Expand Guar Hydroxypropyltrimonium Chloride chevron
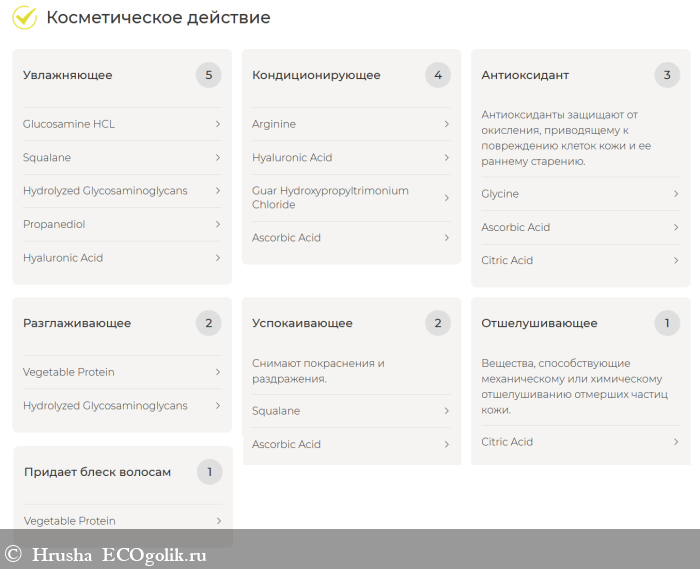700x569 pixels. point(447,198)
